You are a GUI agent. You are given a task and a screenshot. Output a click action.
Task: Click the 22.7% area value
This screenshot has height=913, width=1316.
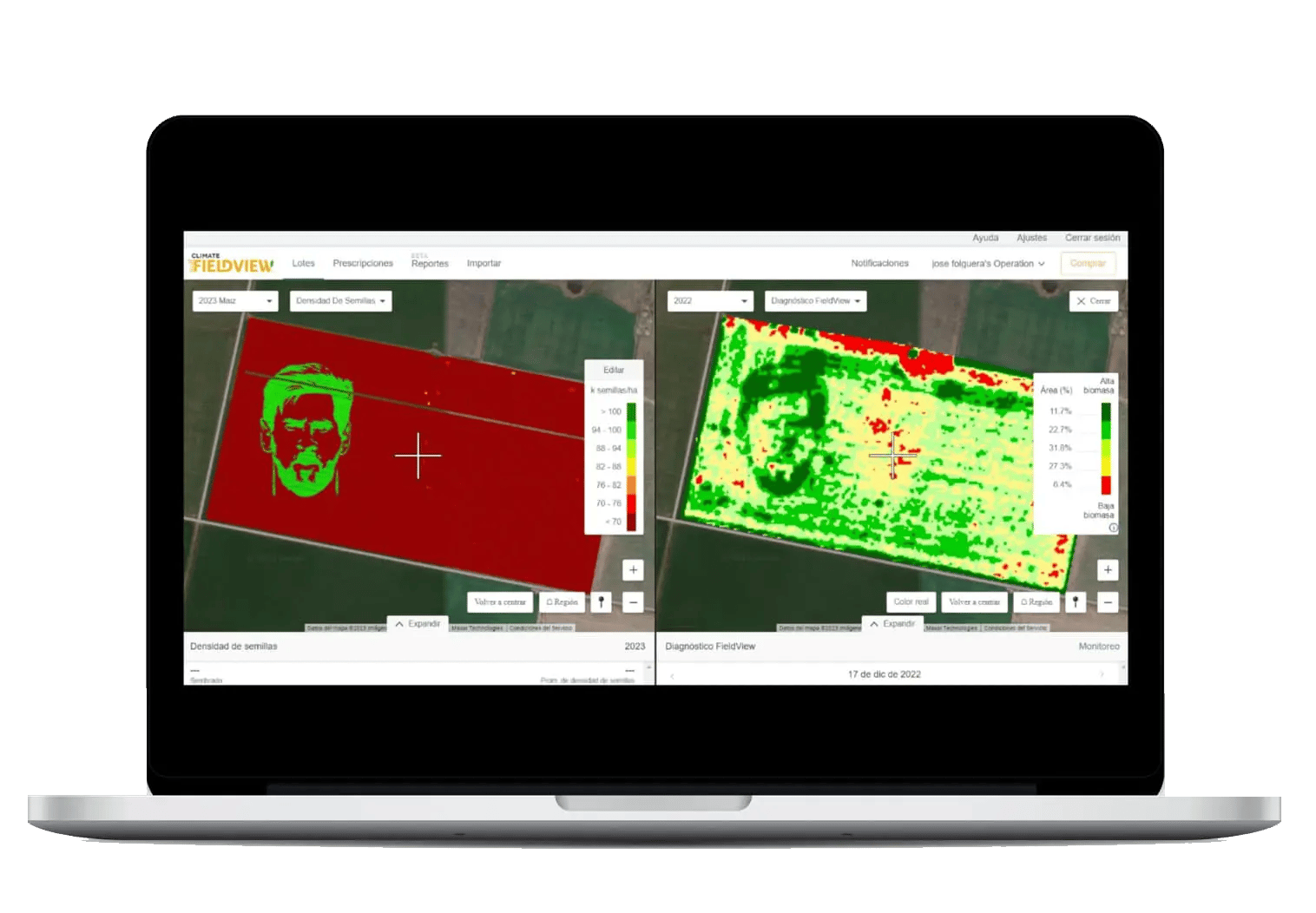click(1060, 430)
